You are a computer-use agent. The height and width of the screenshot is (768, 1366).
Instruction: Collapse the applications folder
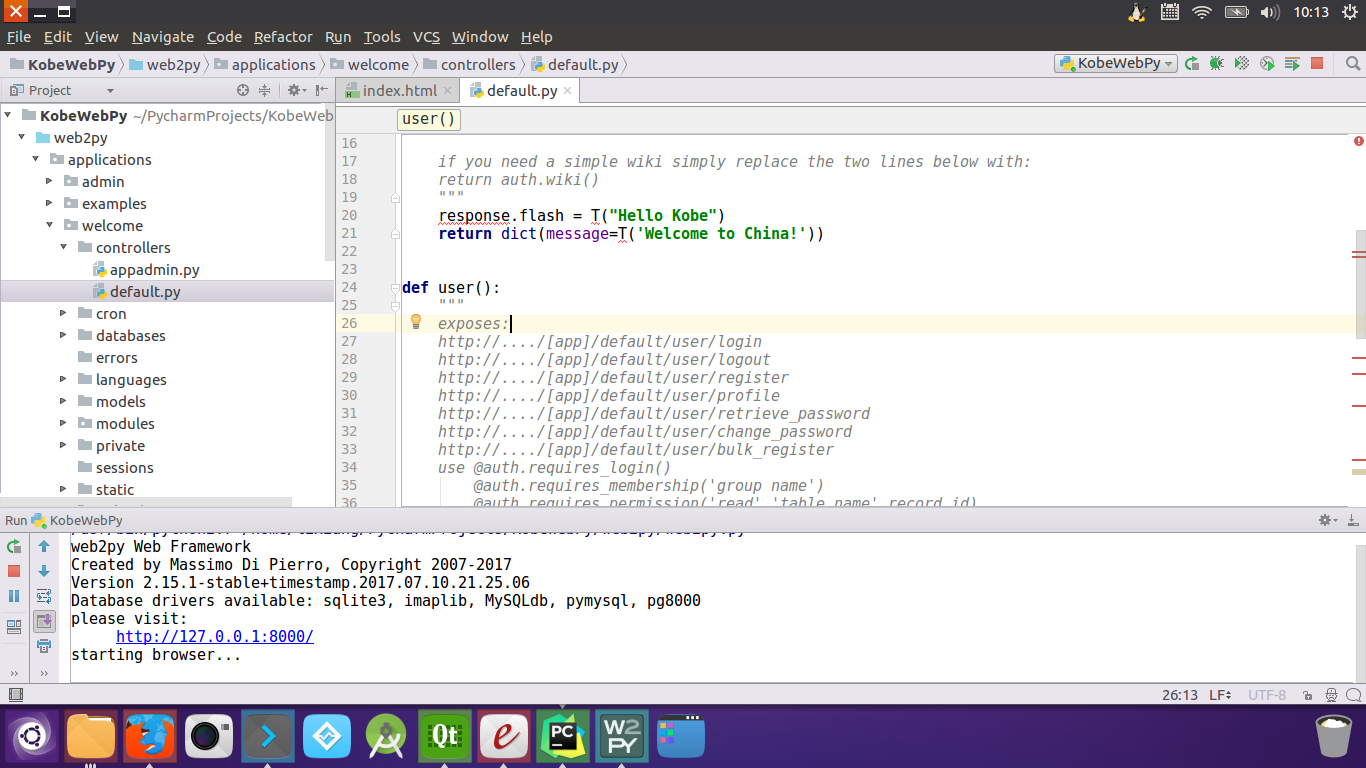[x=35, y=159]
